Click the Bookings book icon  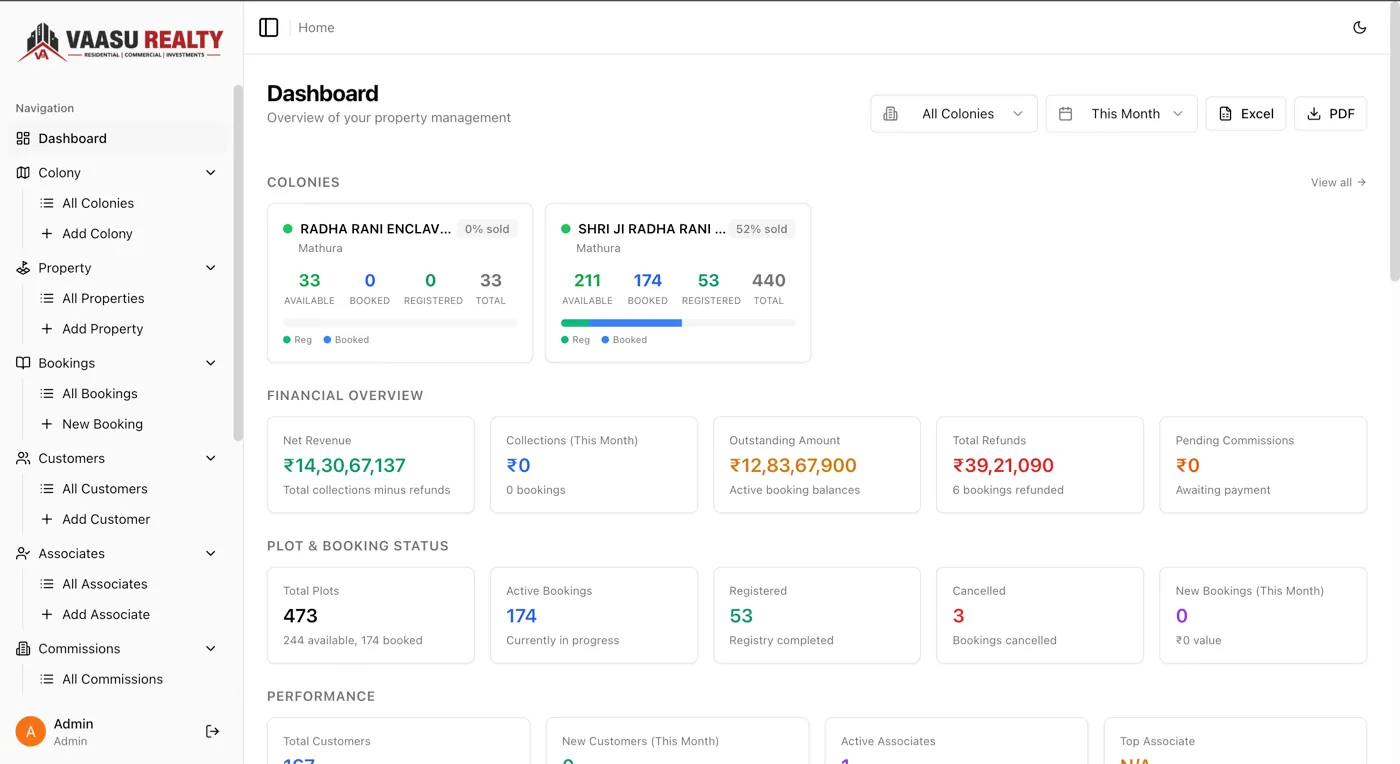[x=23, y=363]
